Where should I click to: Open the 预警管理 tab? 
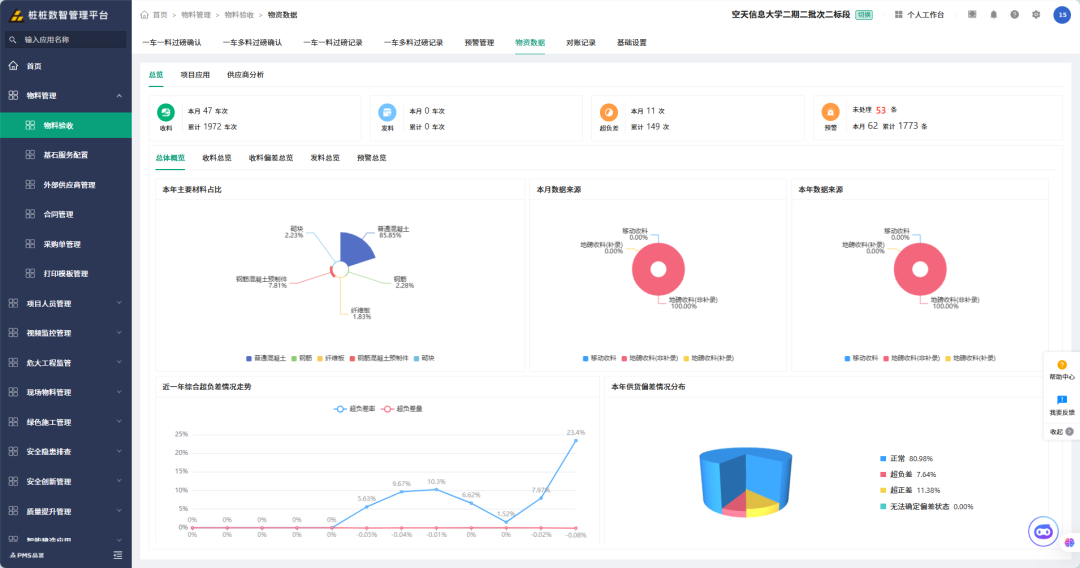(479, 43)
